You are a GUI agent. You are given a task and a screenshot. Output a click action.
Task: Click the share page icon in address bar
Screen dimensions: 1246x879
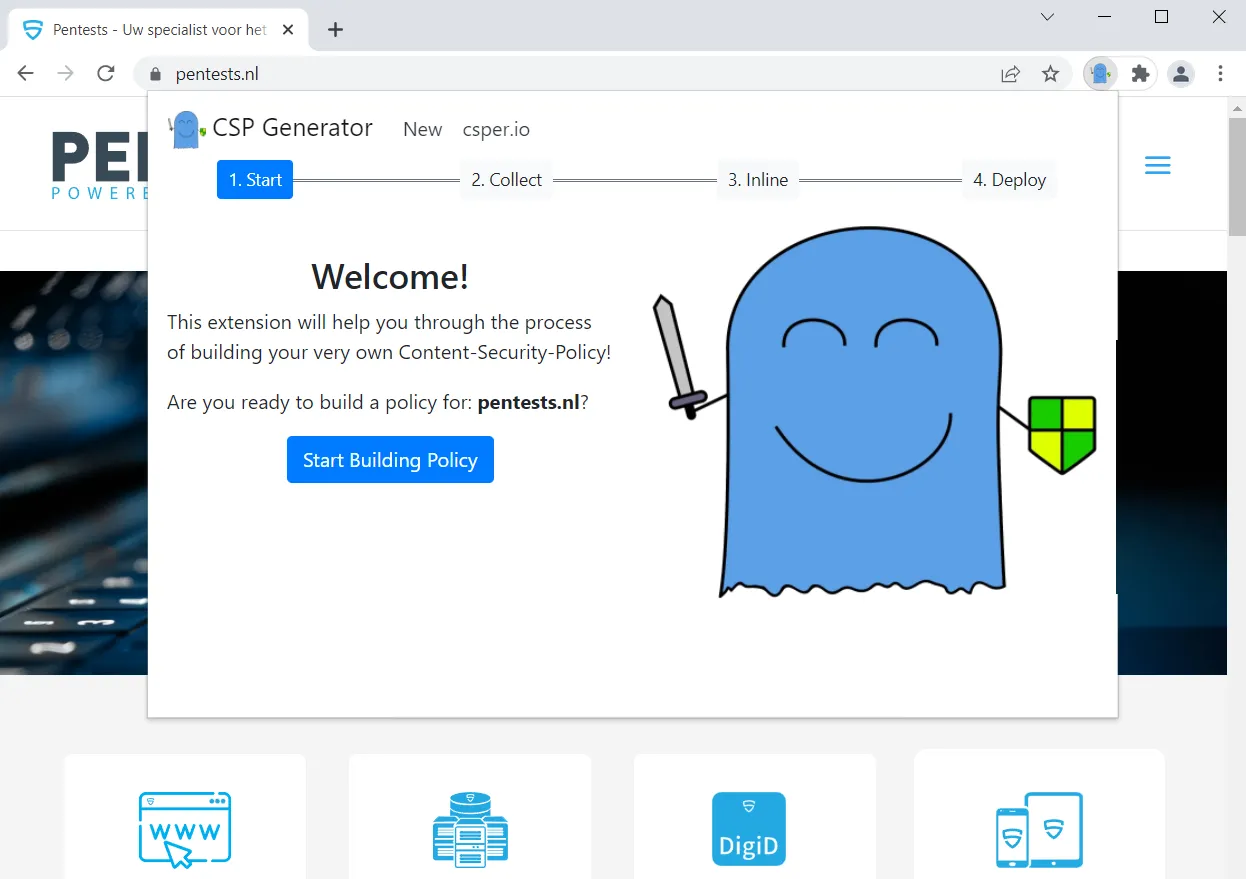click(1011, 74)
